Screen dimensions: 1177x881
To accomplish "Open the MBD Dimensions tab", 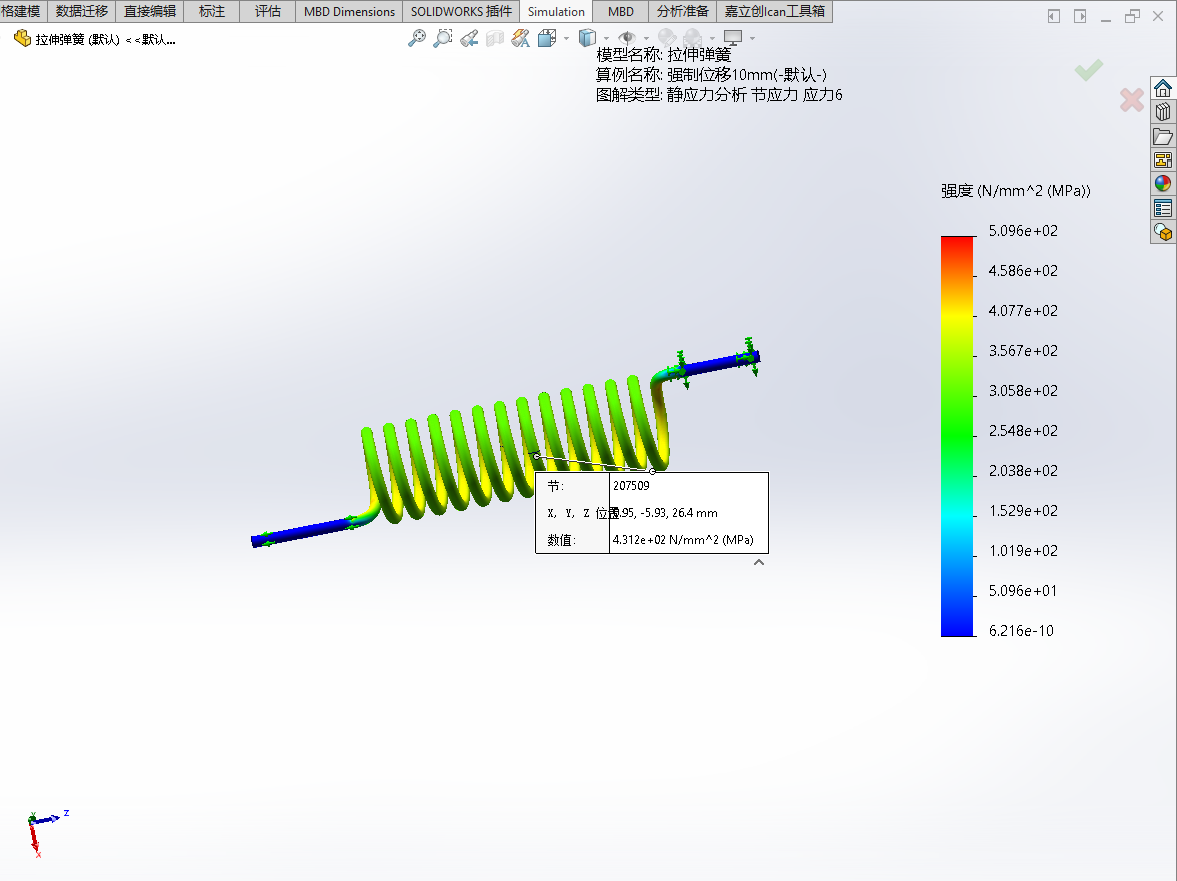I will tap(349, 12).
